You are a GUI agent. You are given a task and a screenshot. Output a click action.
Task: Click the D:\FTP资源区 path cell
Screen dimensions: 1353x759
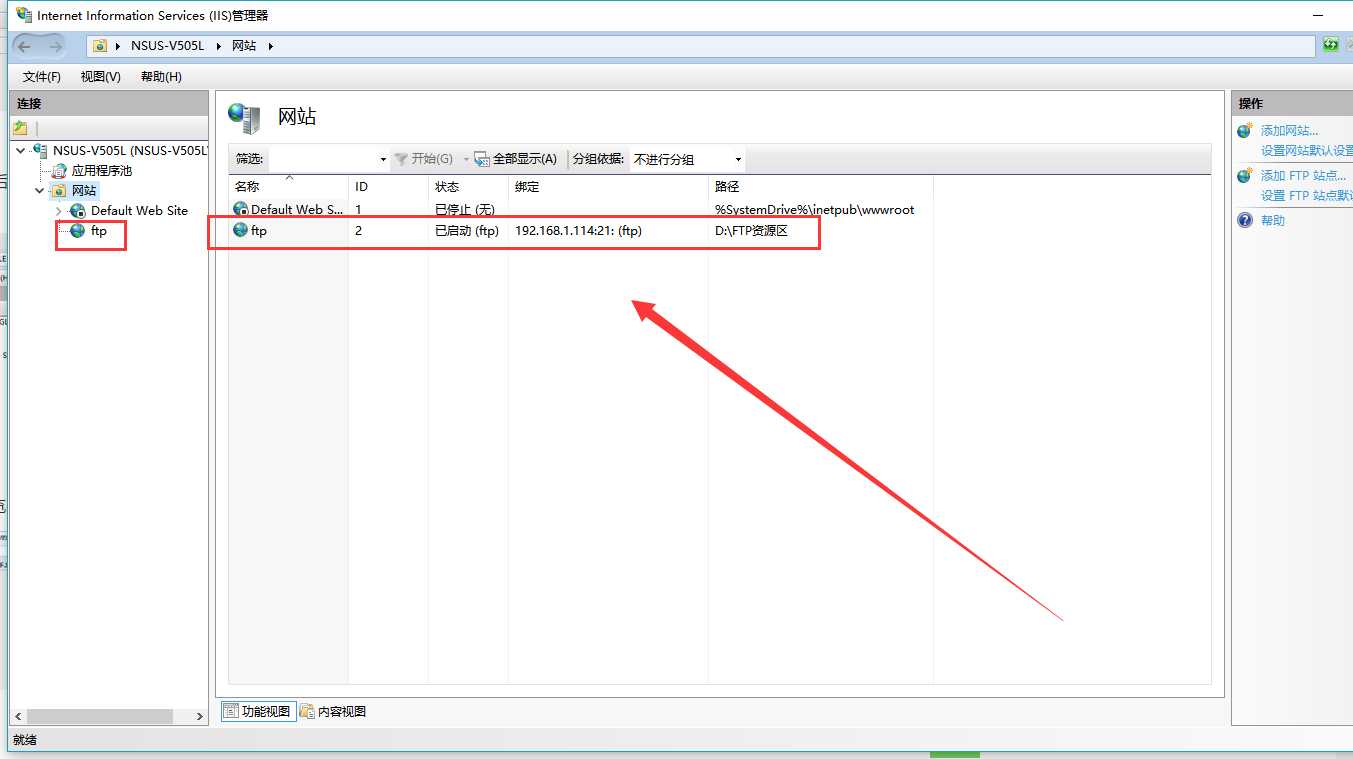click(752, 231)
